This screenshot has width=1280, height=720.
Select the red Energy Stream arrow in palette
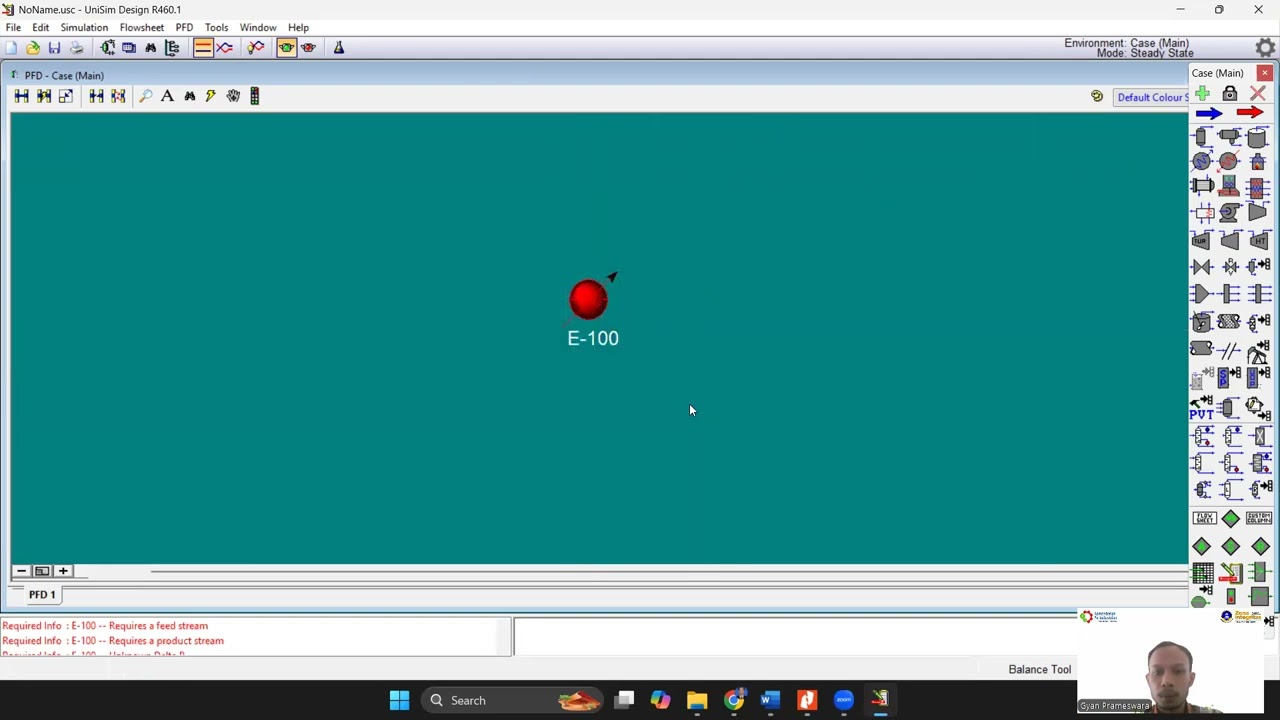(x=1250, y=113)
